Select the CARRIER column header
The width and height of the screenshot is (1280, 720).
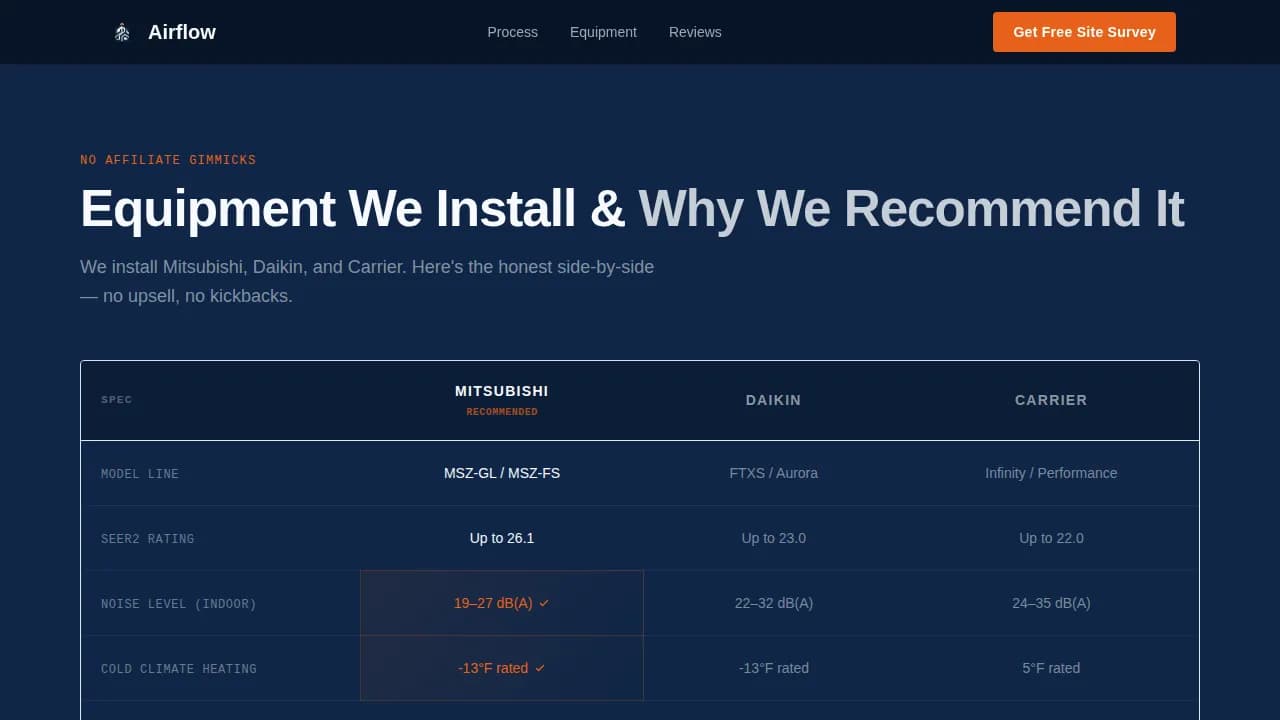[1051, 400]
